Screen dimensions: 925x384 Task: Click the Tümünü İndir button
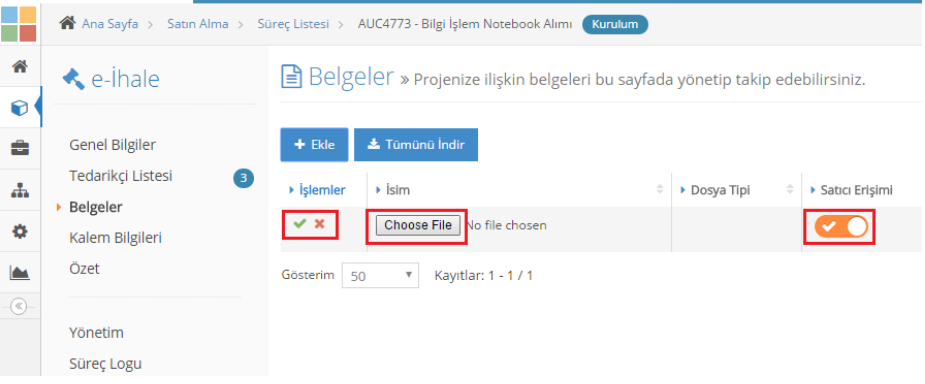[416, 145]
